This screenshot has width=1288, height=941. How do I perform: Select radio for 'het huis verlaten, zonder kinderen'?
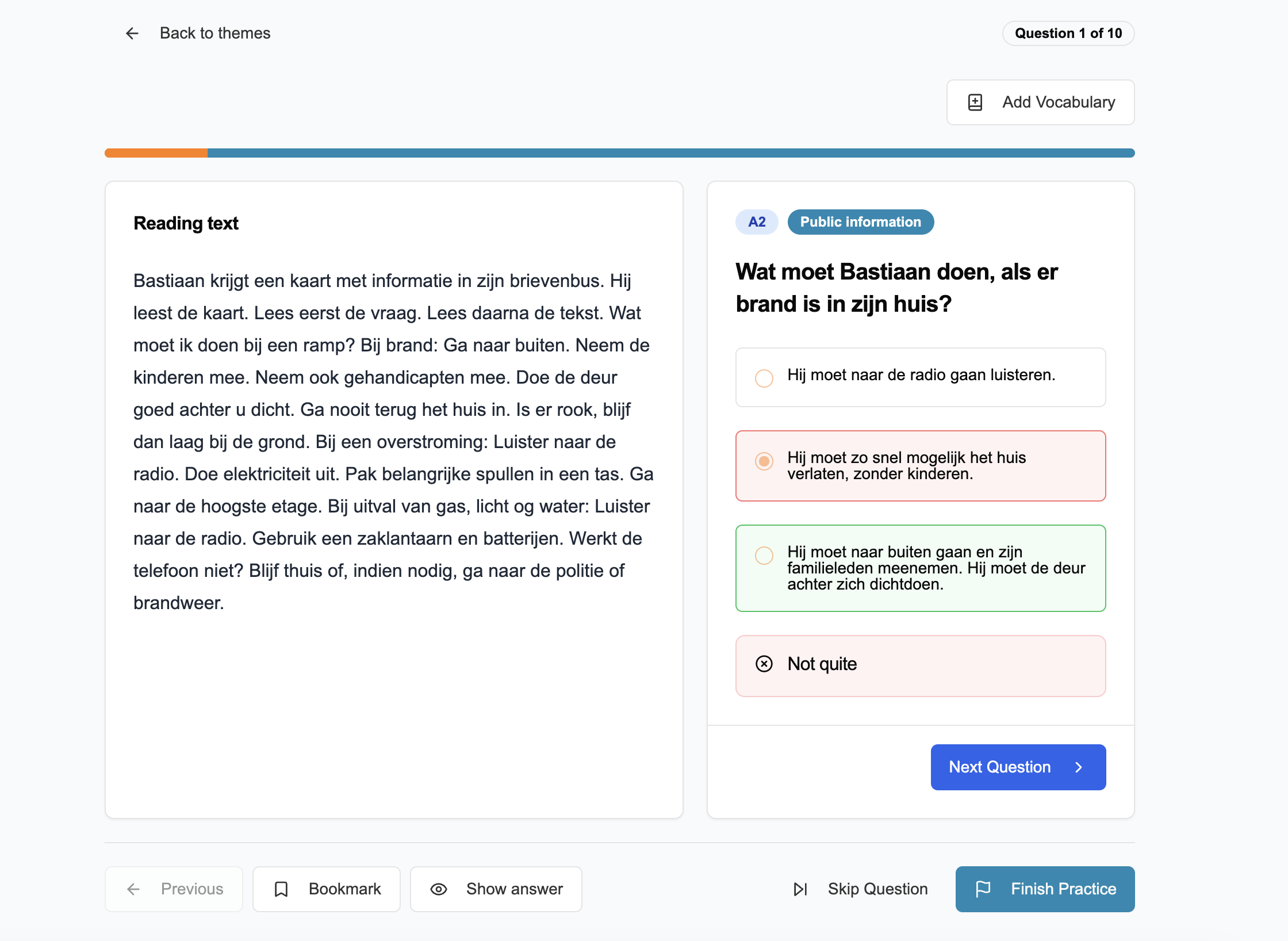coord(764,461)
